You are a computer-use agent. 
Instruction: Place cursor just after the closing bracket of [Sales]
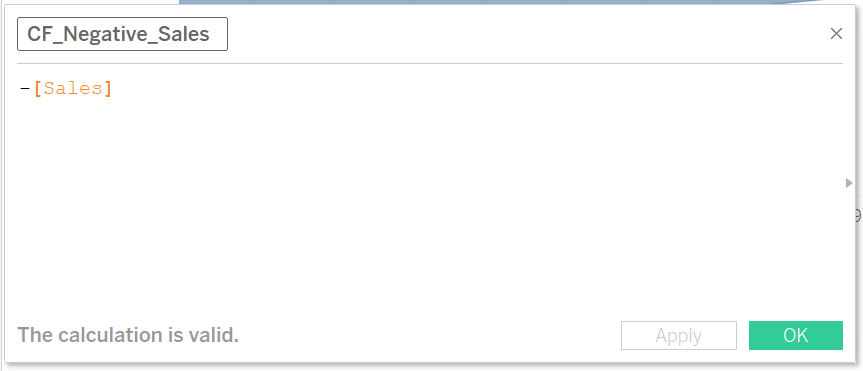pyautogui.click(x=113, y=89)
